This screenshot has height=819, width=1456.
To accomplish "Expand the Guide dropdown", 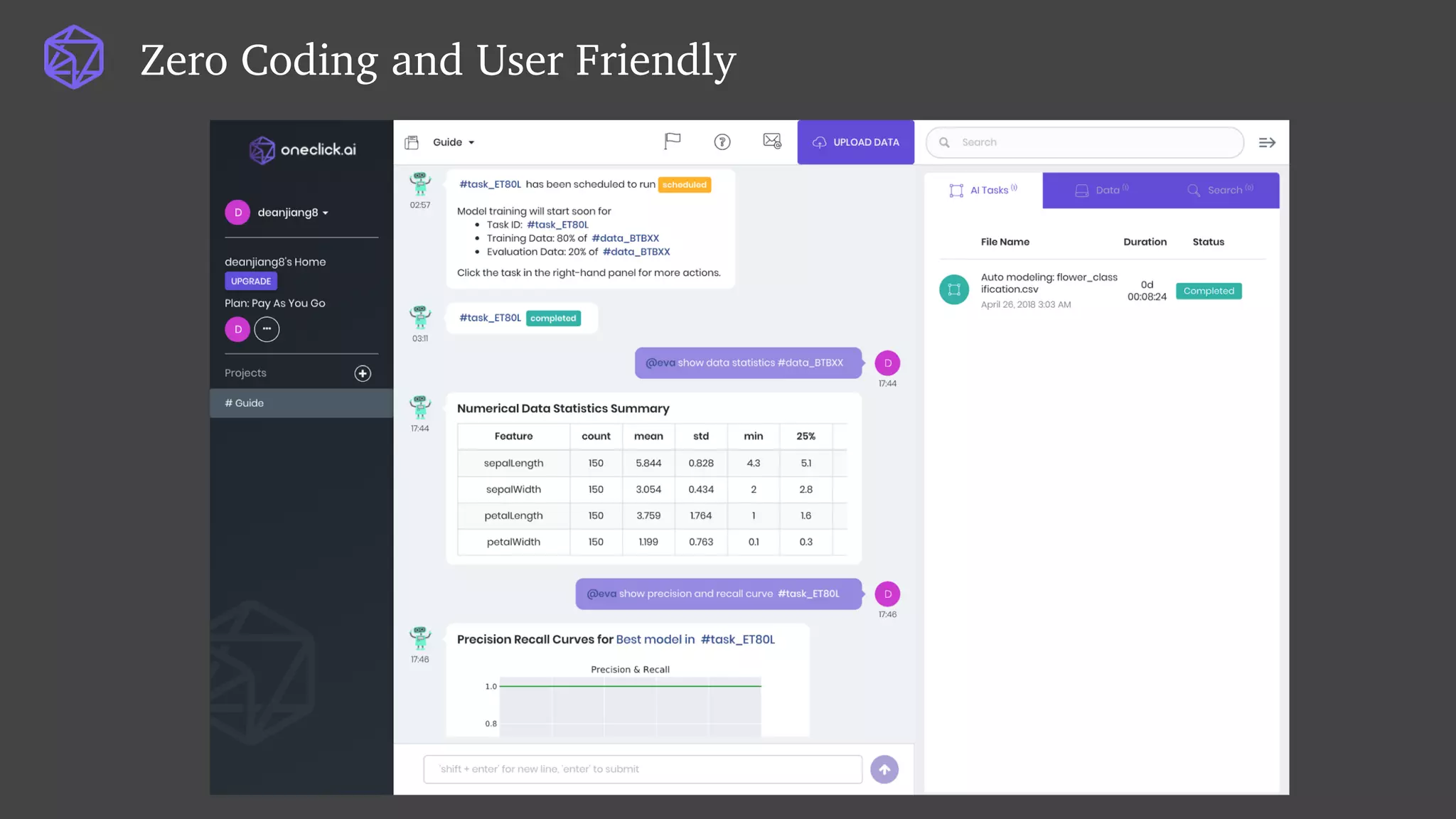I will [454, 142].
